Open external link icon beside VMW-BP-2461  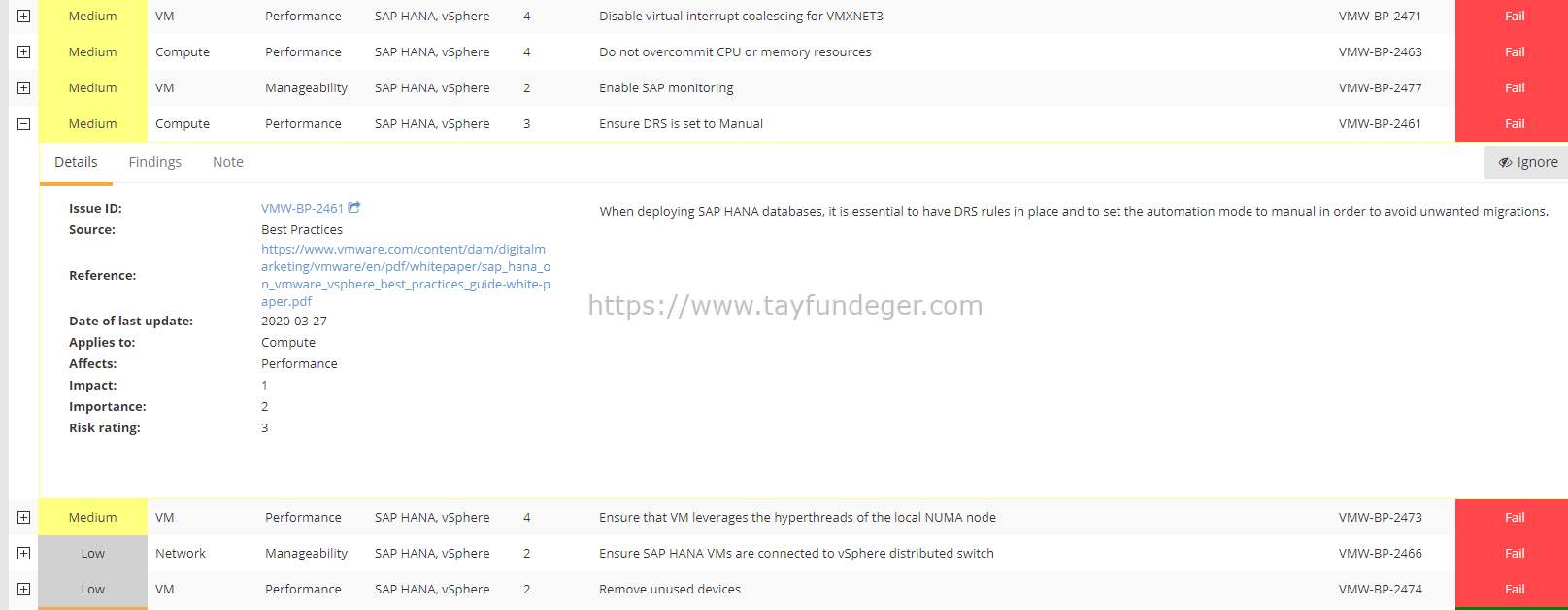tap(354, 207)
